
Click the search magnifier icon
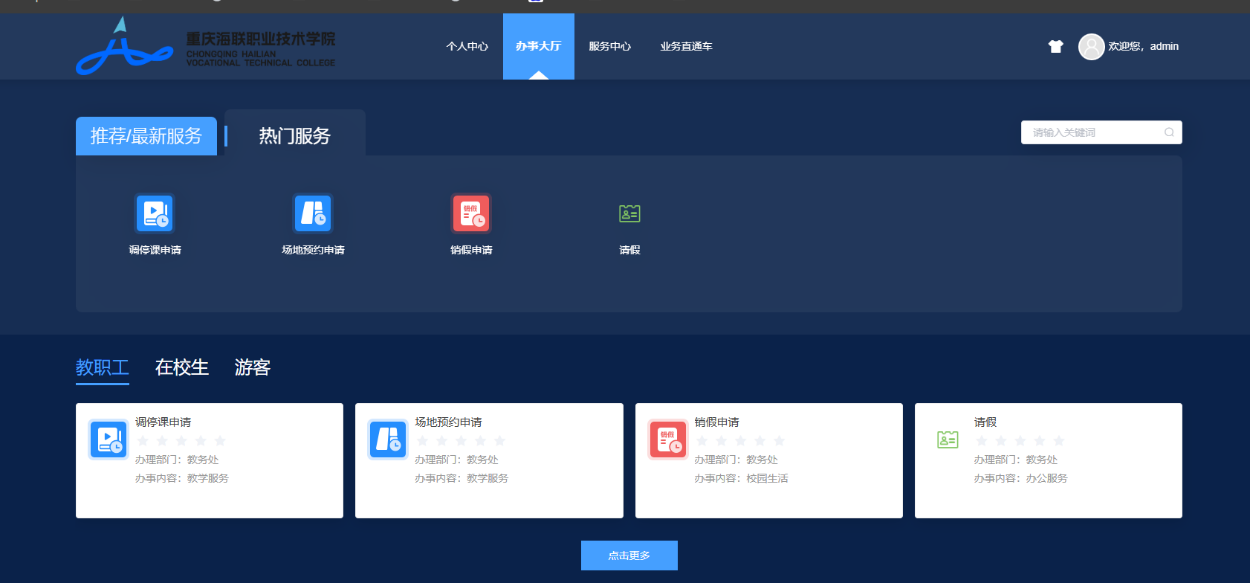tap(1169, 132)
